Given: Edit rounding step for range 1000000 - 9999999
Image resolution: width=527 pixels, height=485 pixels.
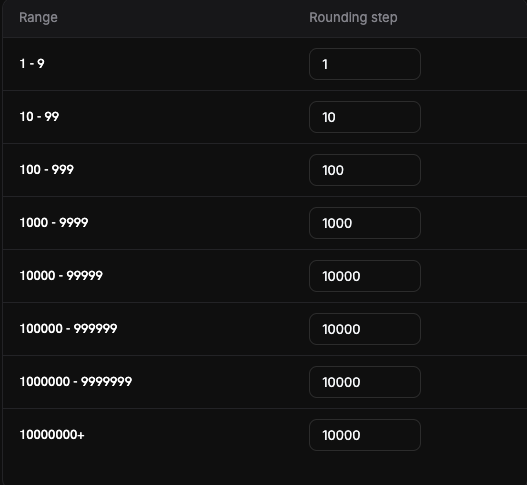Looking at the screenshot, I should pyautogui.click(x=365, y=382).
